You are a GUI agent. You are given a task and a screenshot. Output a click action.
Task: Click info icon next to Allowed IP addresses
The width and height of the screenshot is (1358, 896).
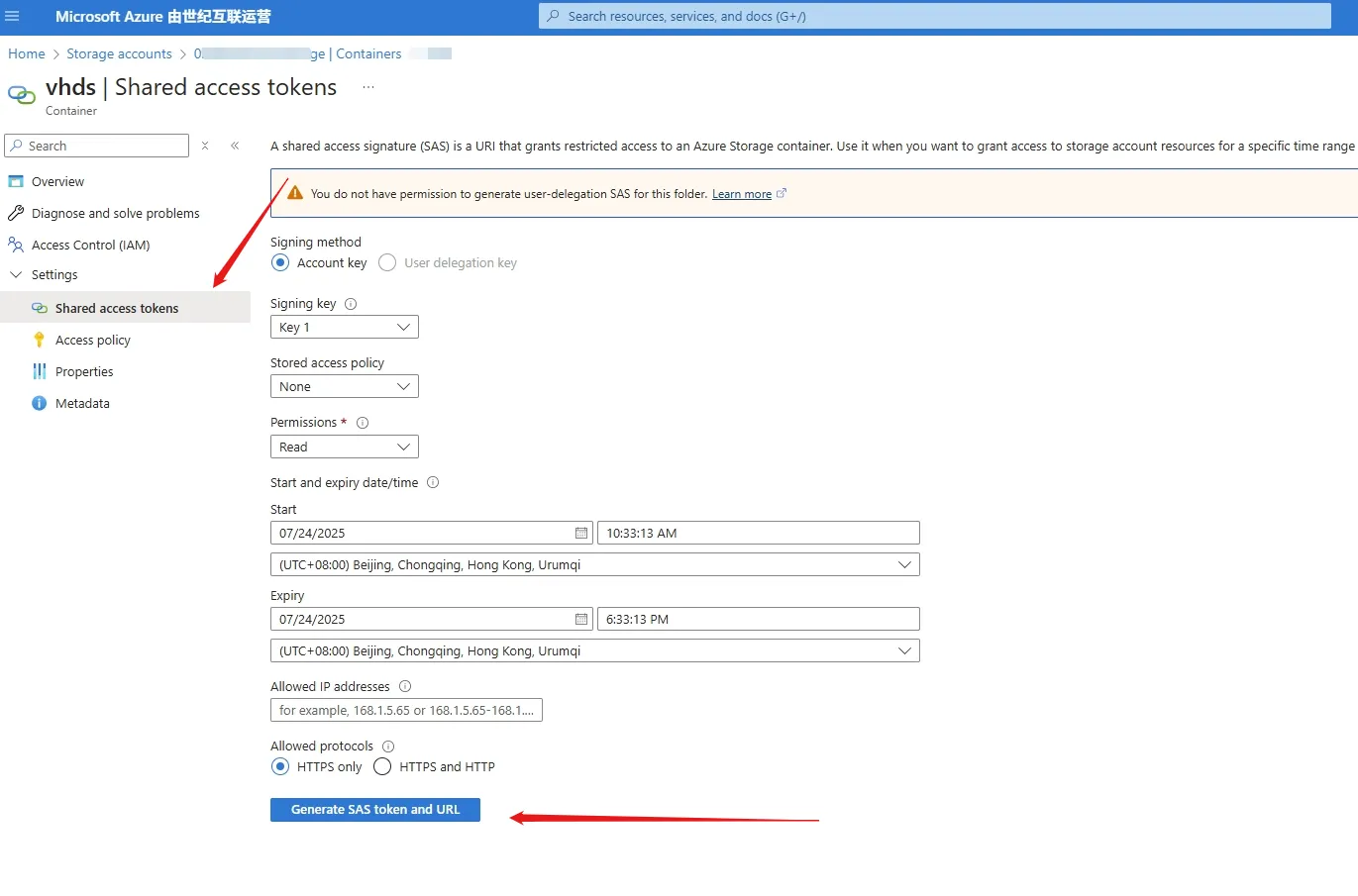coord(405,686)
